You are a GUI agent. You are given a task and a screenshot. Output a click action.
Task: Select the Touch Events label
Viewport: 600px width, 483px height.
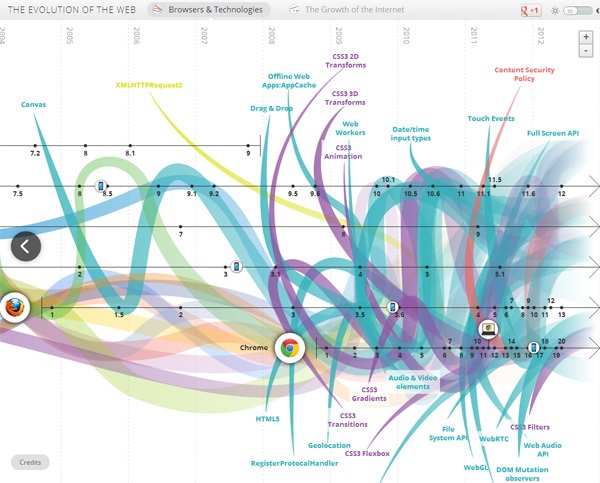[491, 119]
